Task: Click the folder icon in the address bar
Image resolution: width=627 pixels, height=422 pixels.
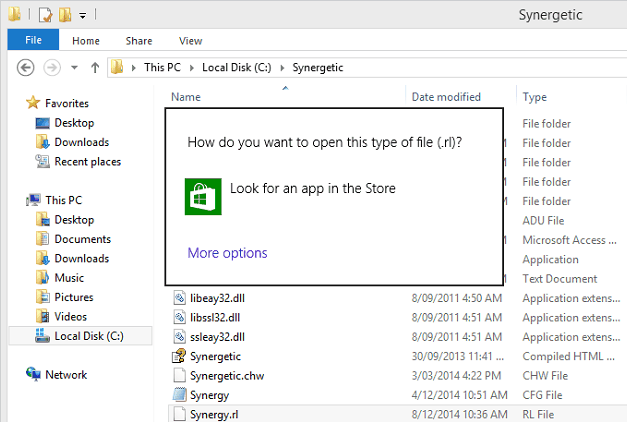Action: tap(117, 67)
